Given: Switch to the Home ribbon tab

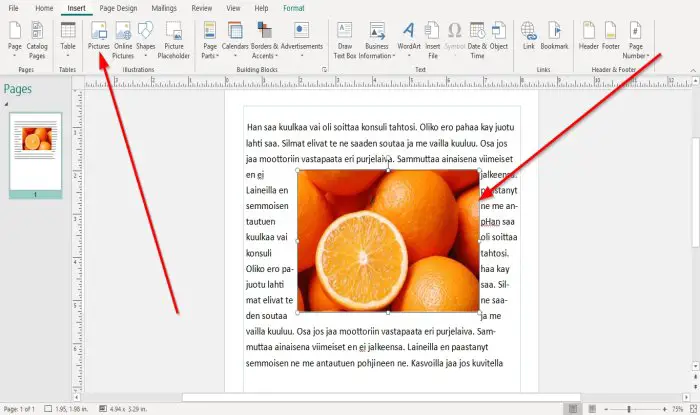Looking at the screenshot, I should click(x=44, y=8).
